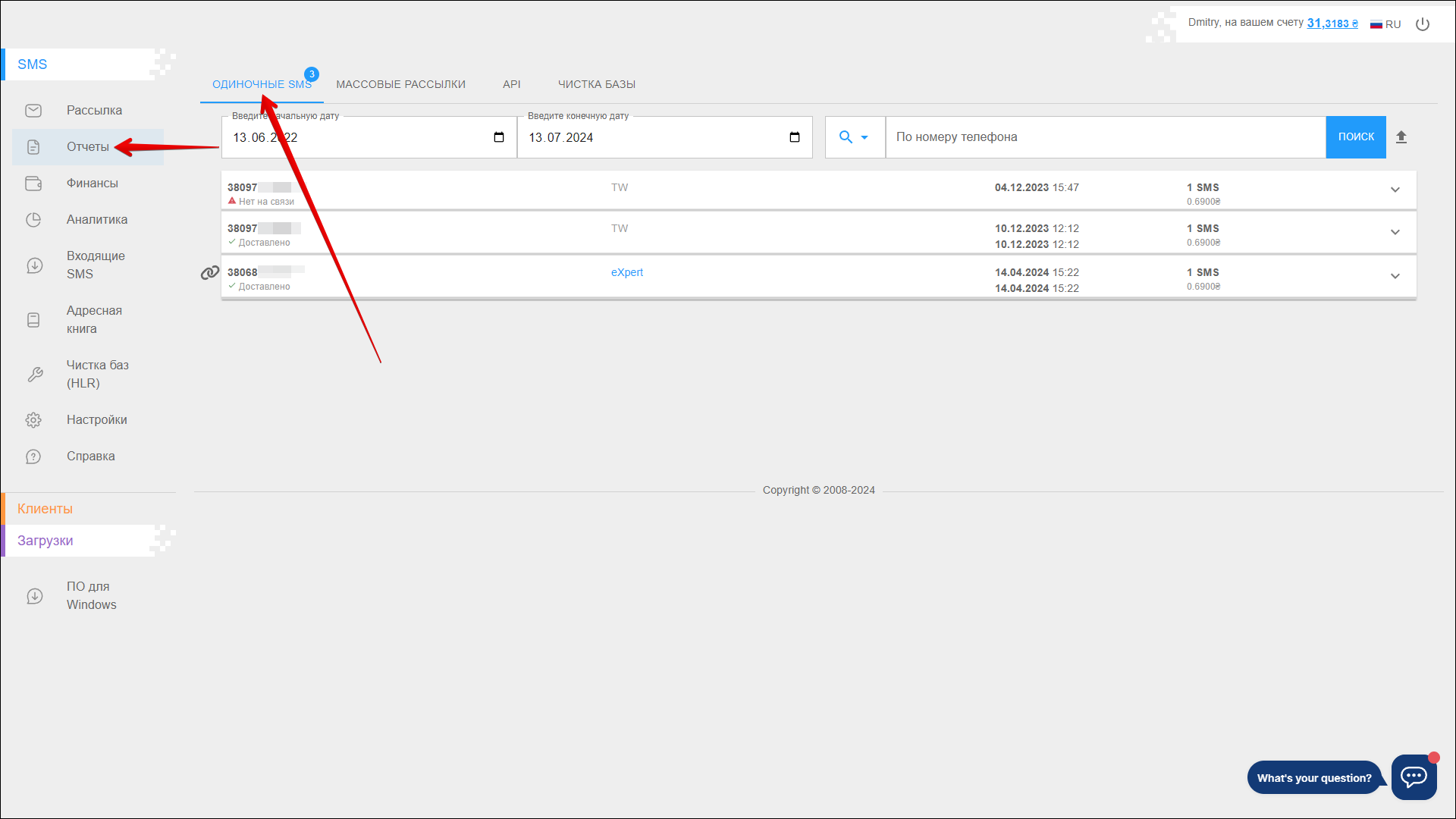
Task: Click the link chain icon beside 38068
Action: [x=209, y=273]
